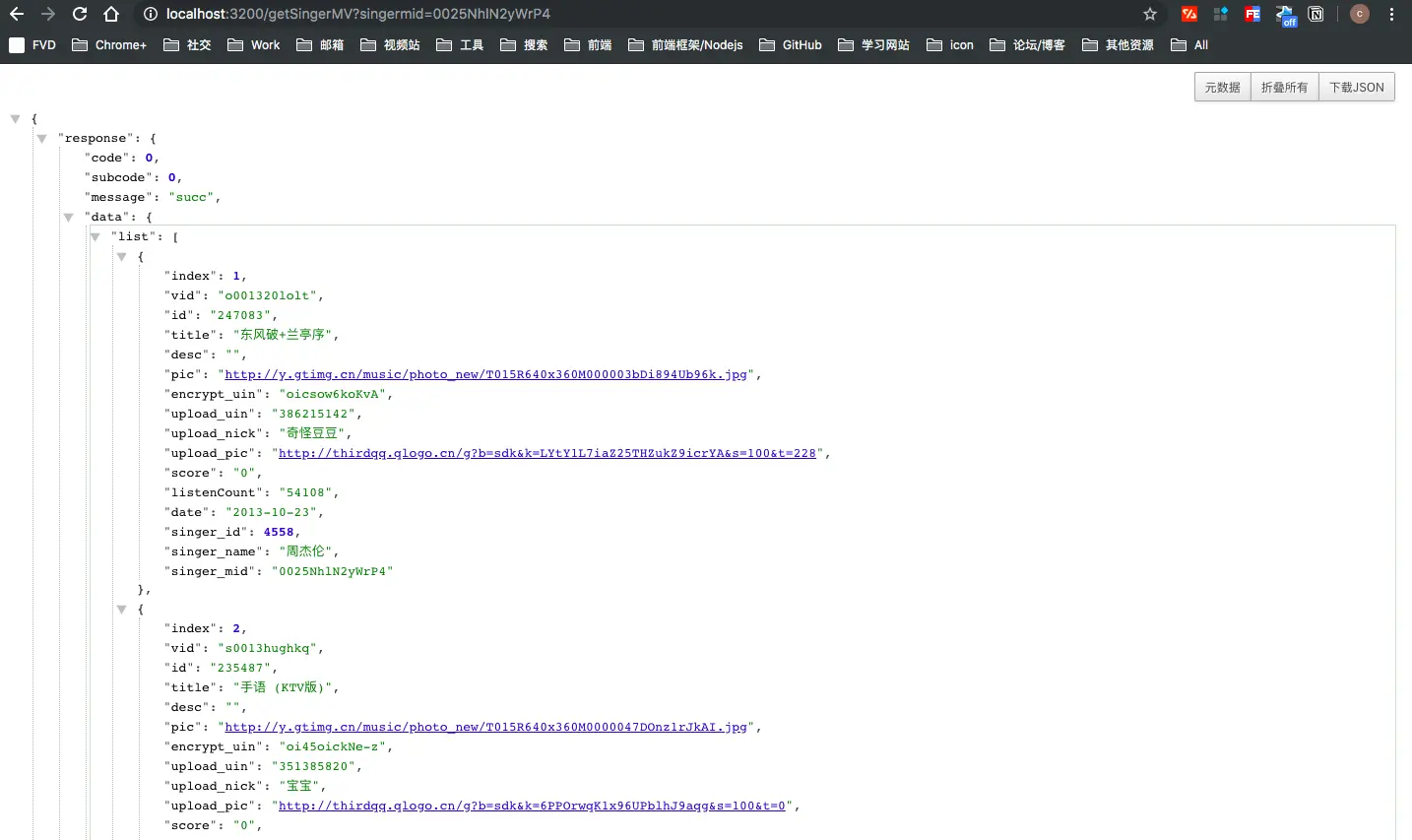Viewport: 1412px width, 840px height.
Task: Open the FE helper extension
Action: 1252,14
